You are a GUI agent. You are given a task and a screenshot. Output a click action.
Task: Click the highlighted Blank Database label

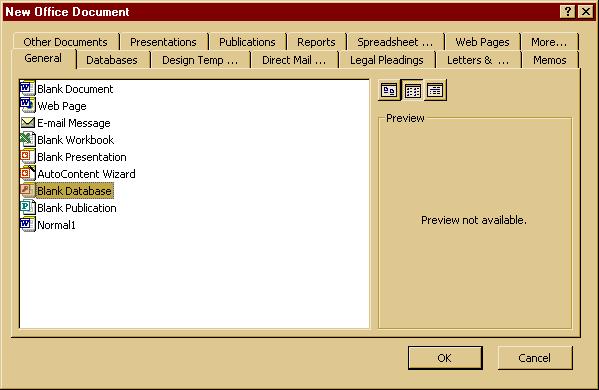(74, 191)
